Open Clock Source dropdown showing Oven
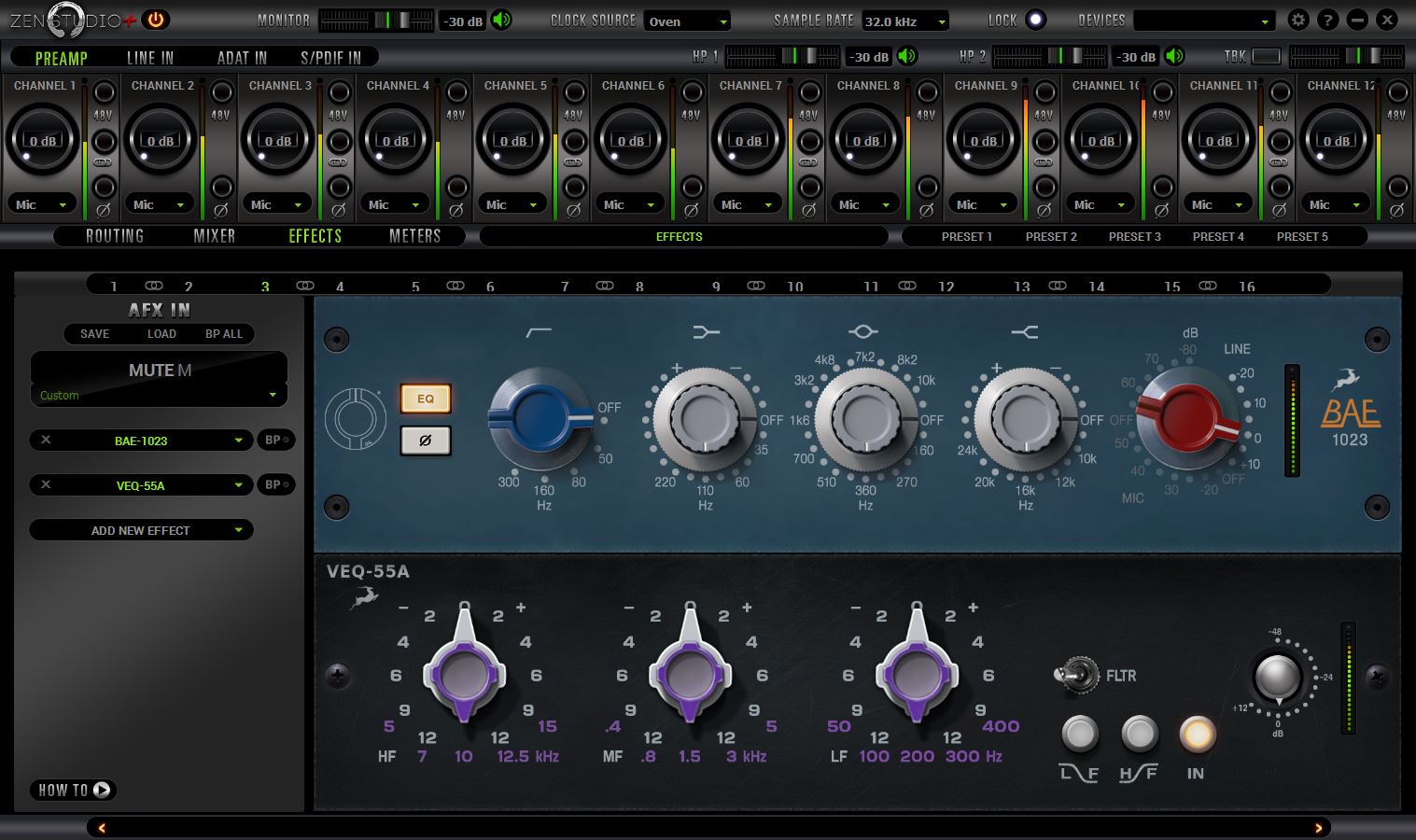Screen dimensions: 1416x840 687,21
